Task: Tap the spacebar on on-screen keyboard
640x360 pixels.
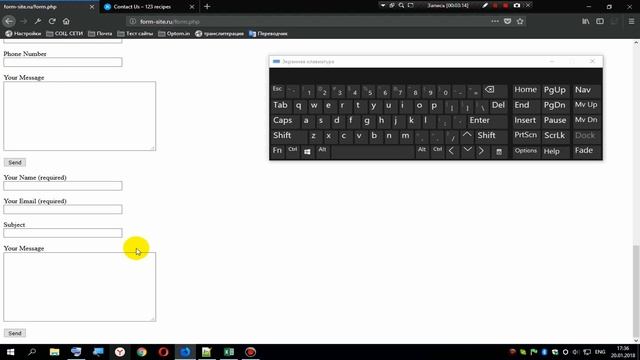Action: tap(373, 151)
